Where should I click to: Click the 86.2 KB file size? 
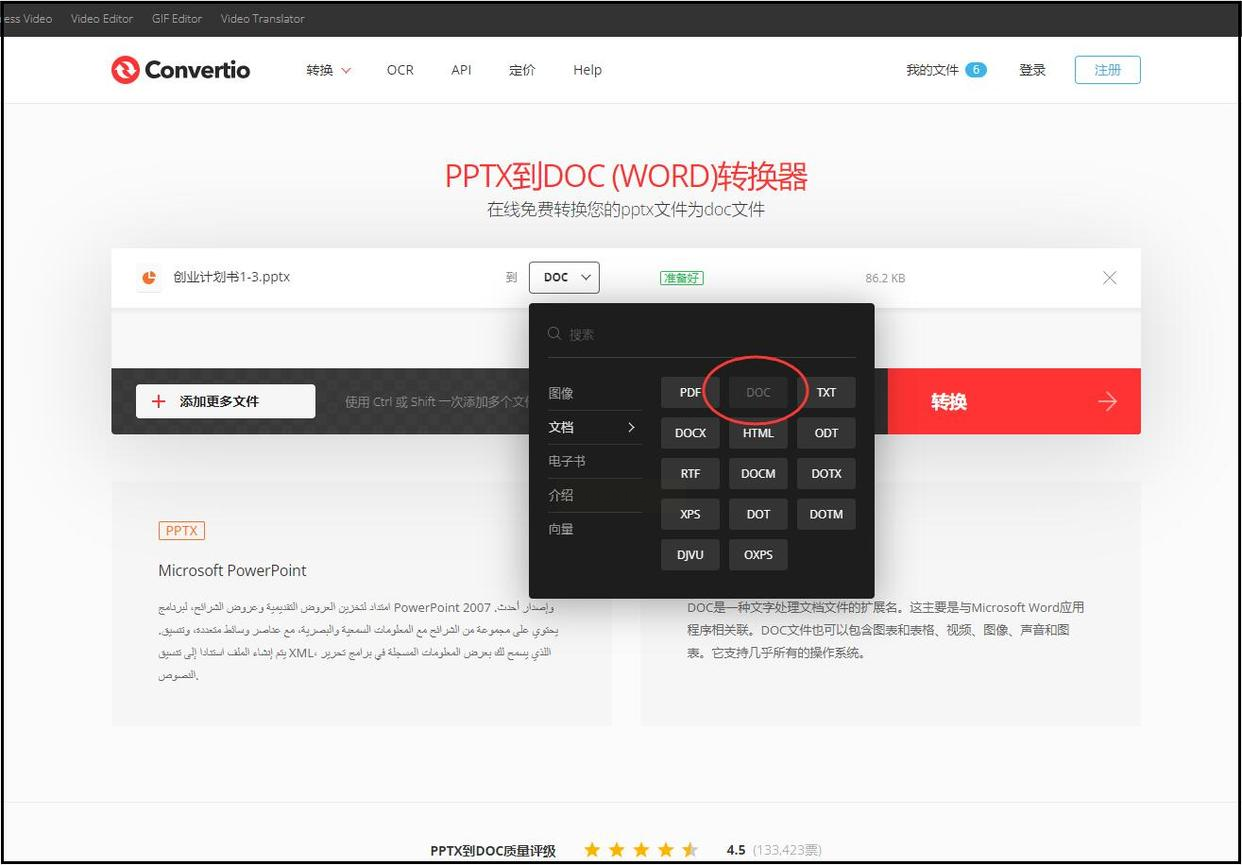[885, 278]
